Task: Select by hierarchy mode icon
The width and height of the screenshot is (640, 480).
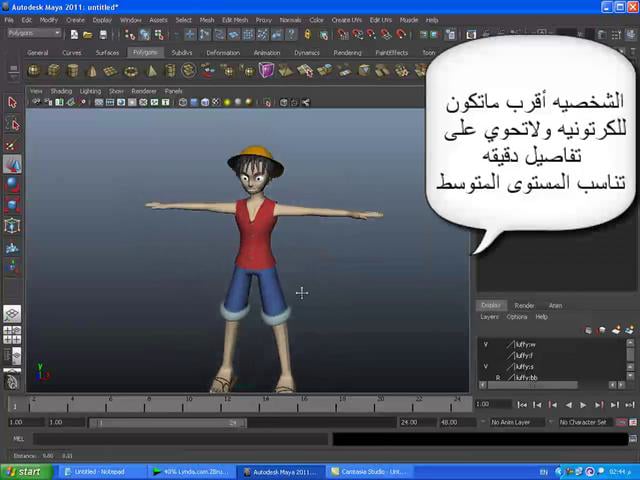Action: 130,35
